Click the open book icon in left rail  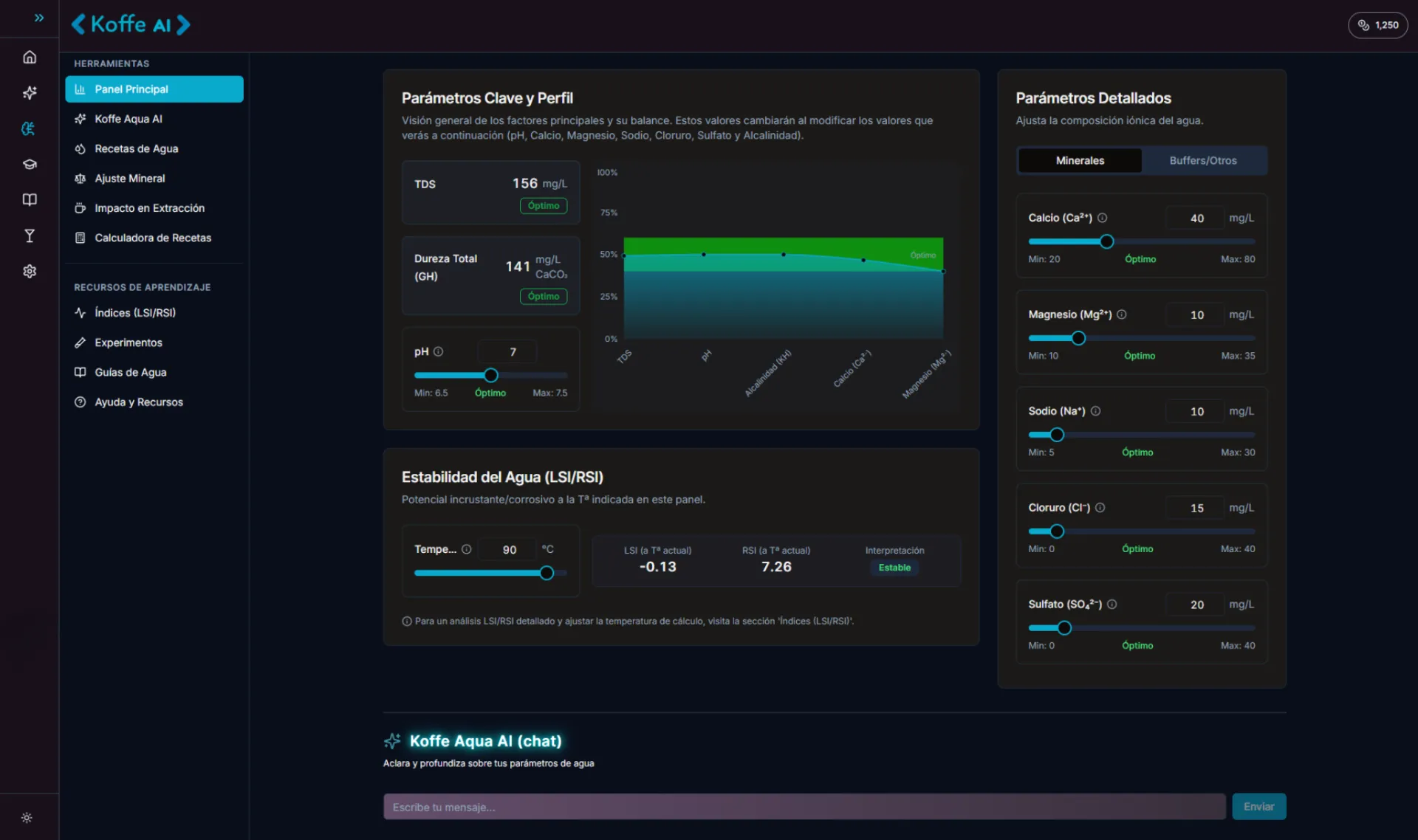30,200
